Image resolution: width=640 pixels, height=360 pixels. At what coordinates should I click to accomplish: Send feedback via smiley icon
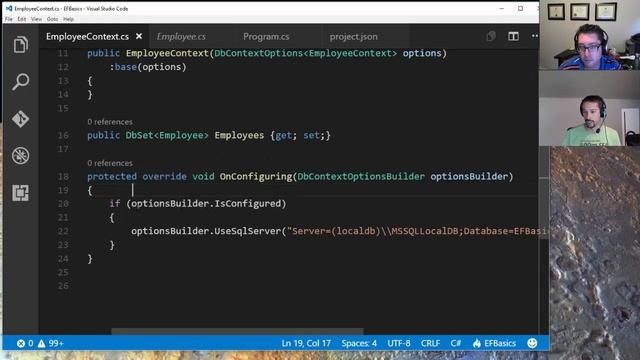532,343
